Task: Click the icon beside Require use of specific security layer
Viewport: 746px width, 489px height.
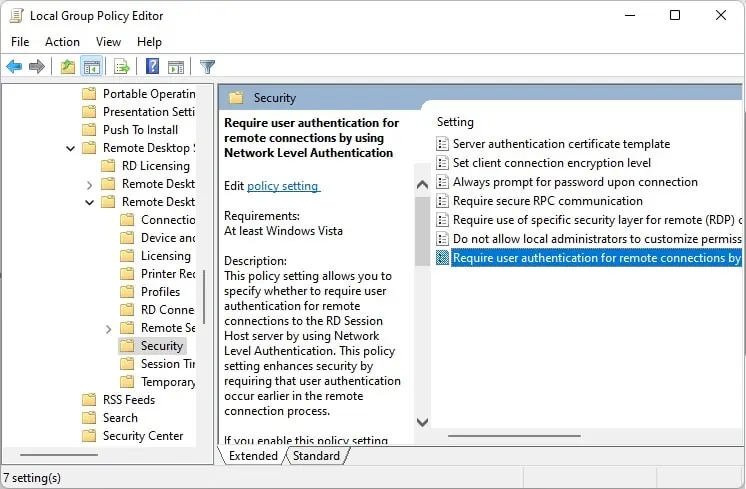Action: 442,220
